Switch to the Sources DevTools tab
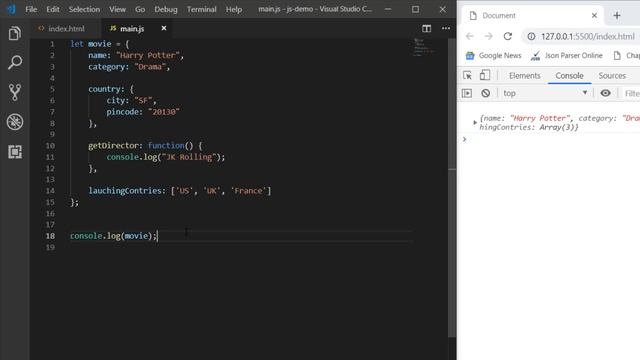Image resolution: width=640 pixels, height=360 pixels. (x=612, y=76)
